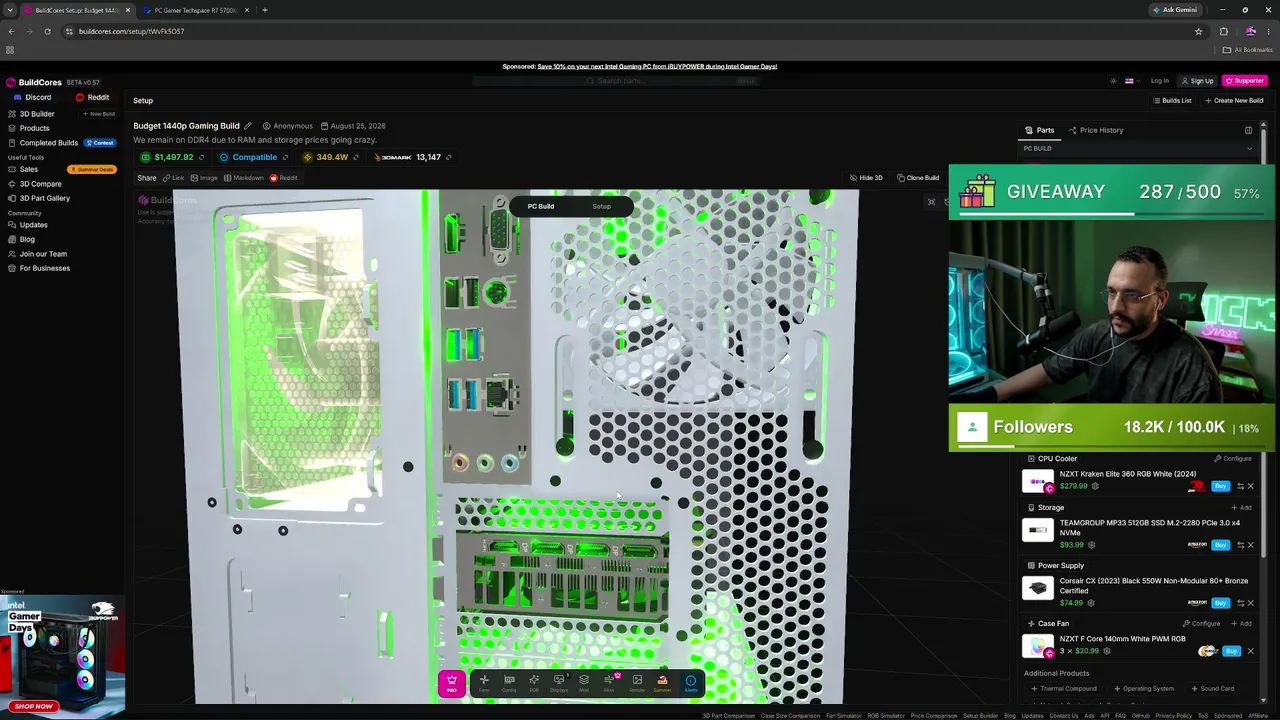The height and width of the screenshot is (720, 1280).
Task: Copy share Link for build
Action: tap(173, 178)
